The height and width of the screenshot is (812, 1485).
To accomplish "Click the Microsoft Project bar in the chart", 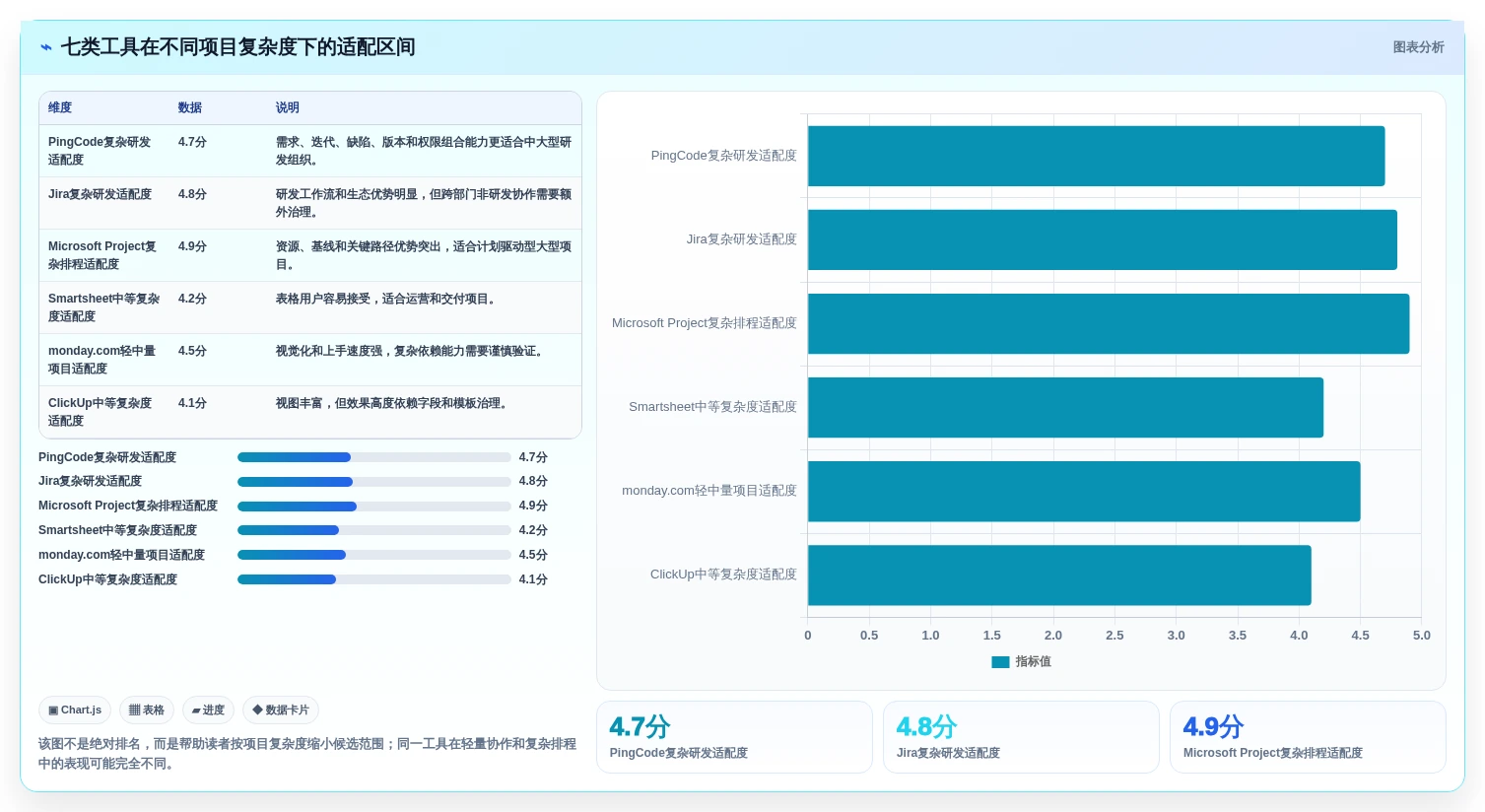I will point(1109,323).
